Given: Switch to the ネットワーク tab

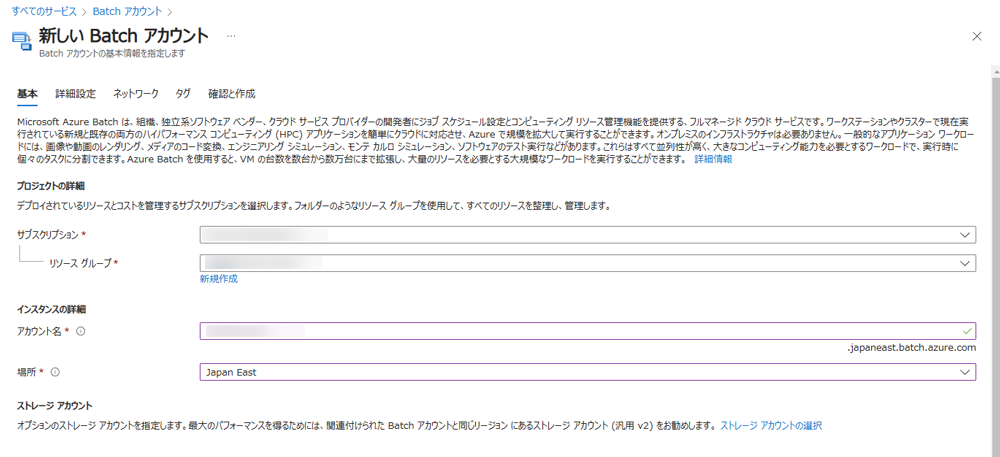Looking at the screenshot, I should pos(136,94).
